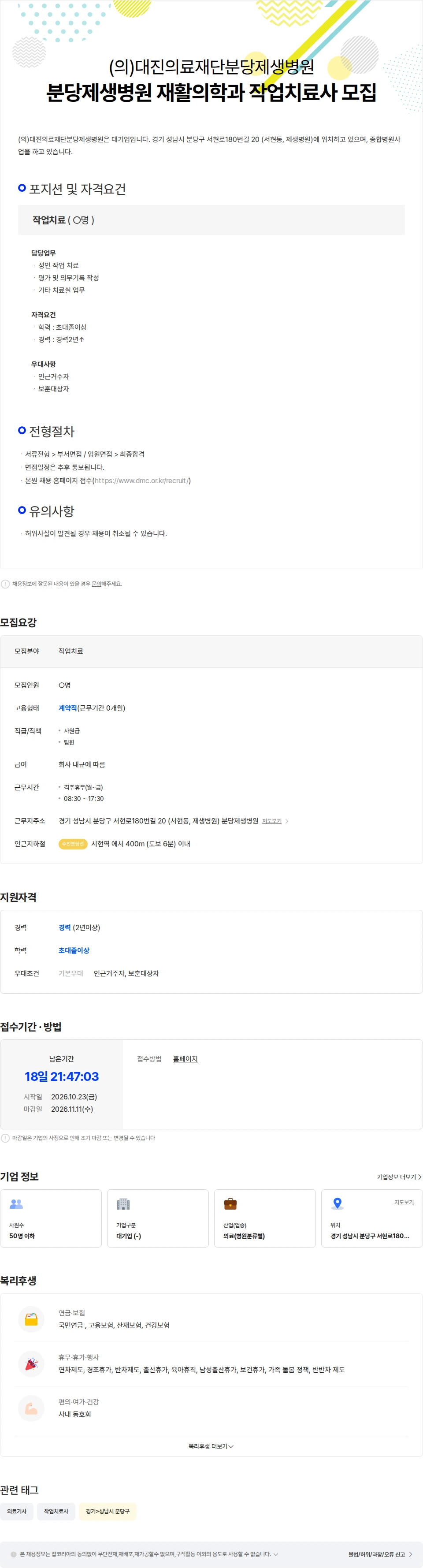423x1568 pixels.
Task: Open 기업정보 더보기 link
Action: 399,1177
